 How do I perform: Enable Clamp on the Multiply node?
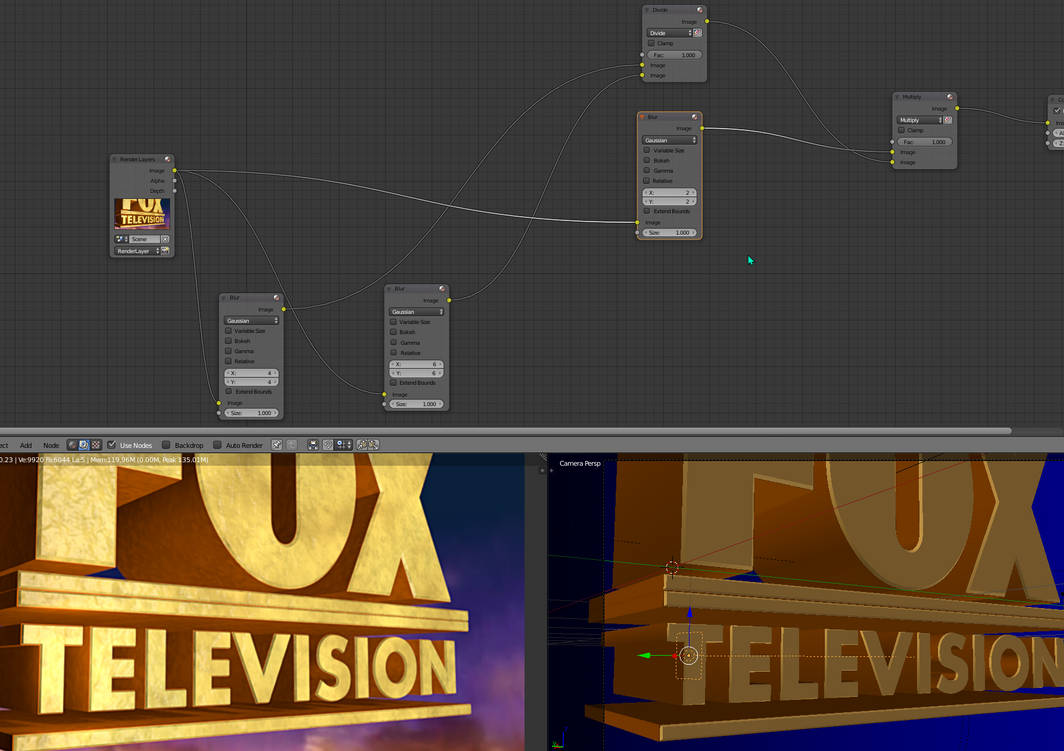[901, 130]
